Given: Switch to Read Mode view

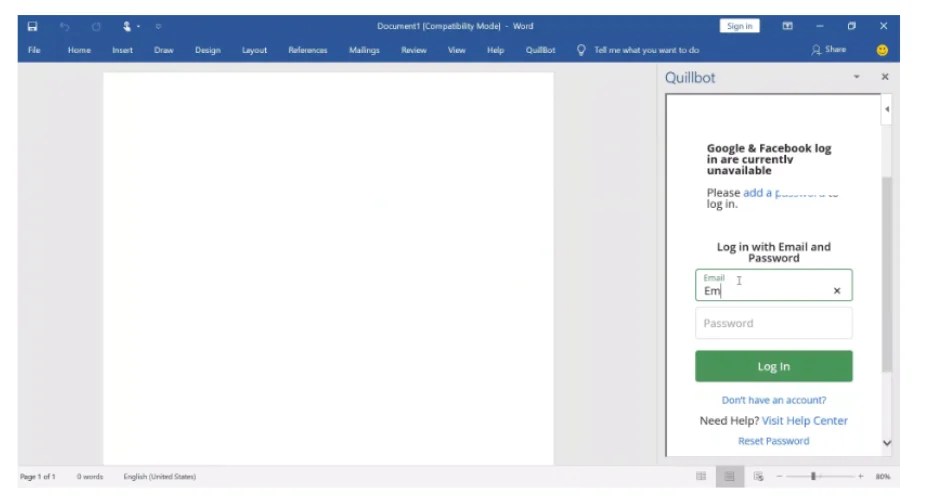Looking at the screenshot, I should (701, 476).
